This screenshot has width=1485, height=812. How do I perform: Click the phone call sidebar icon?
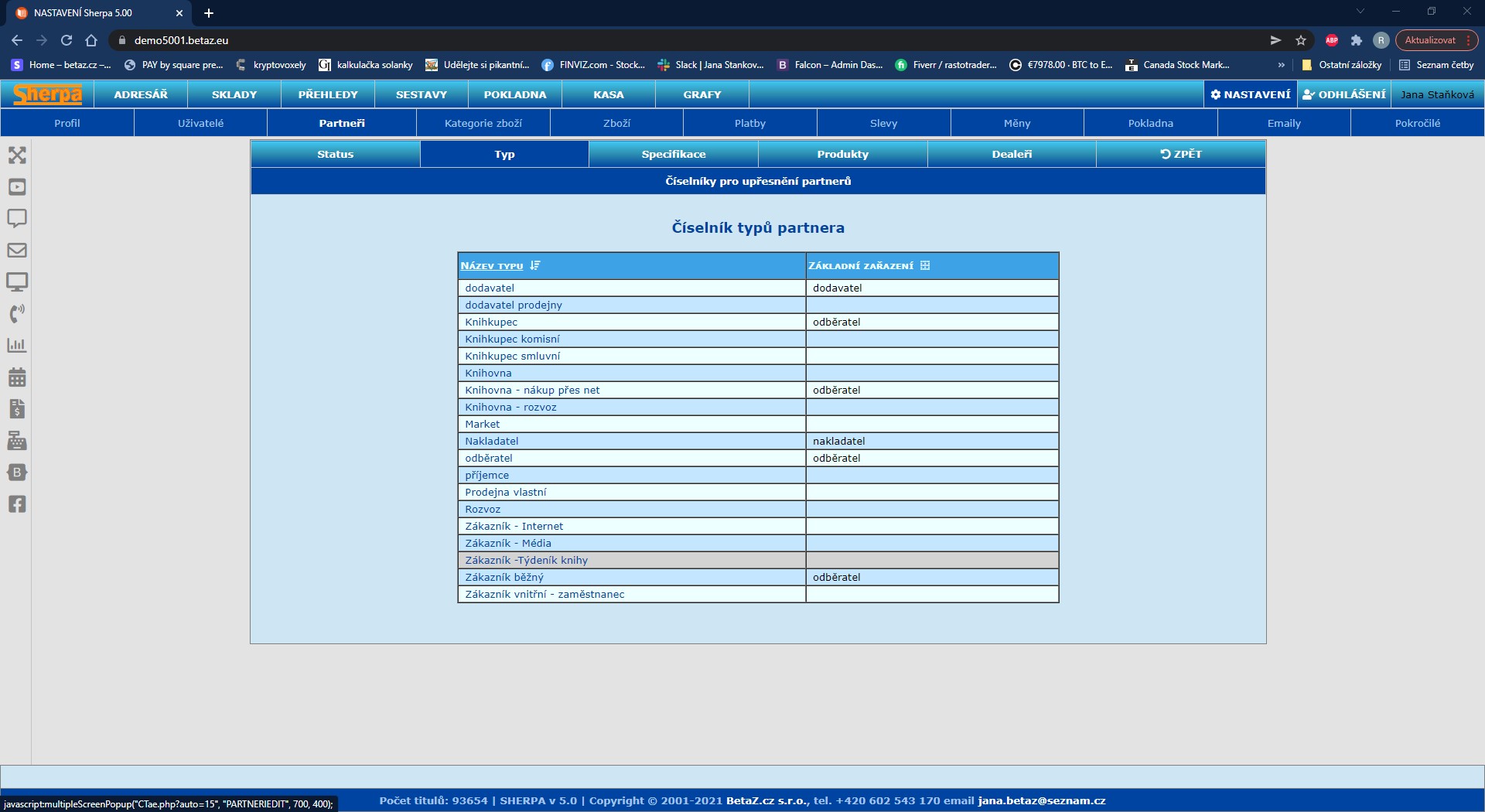click(x=17, y=313)
